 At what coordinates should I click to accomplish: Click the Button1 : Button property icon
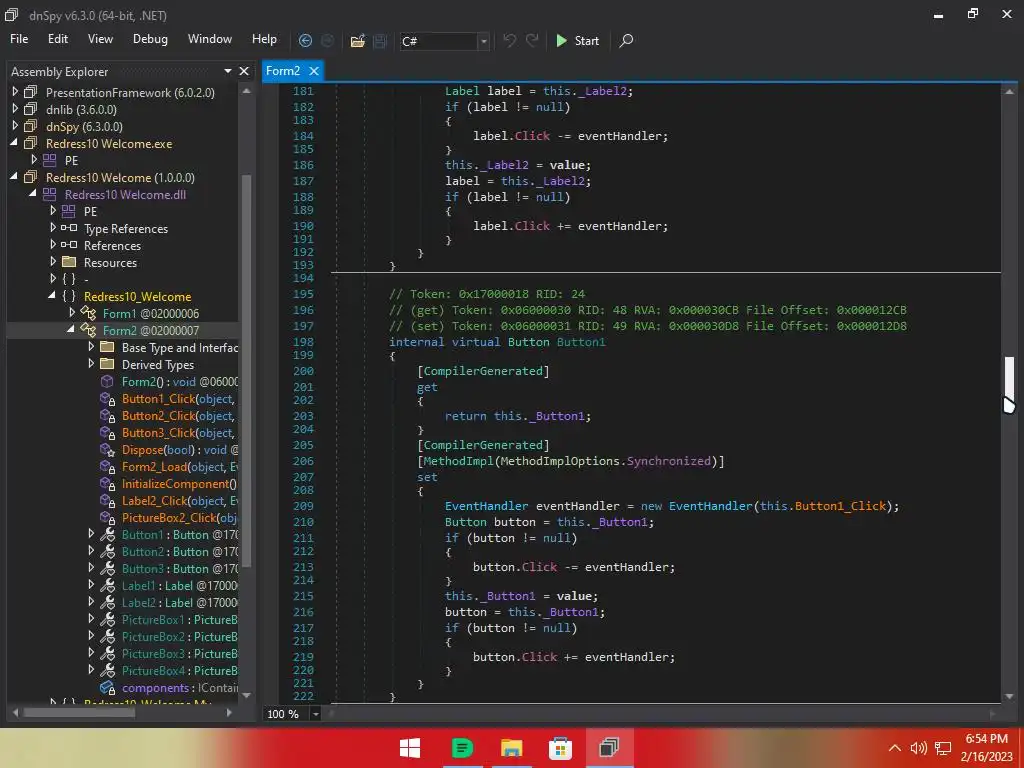click(107, 534)
